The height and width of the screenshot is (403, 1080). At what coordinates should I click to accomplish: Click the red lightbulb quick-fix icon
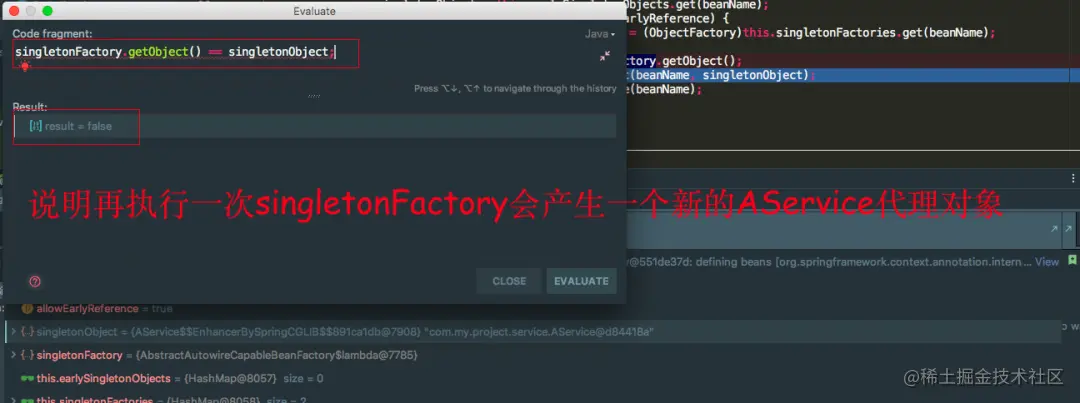click(x=25, y=66)
